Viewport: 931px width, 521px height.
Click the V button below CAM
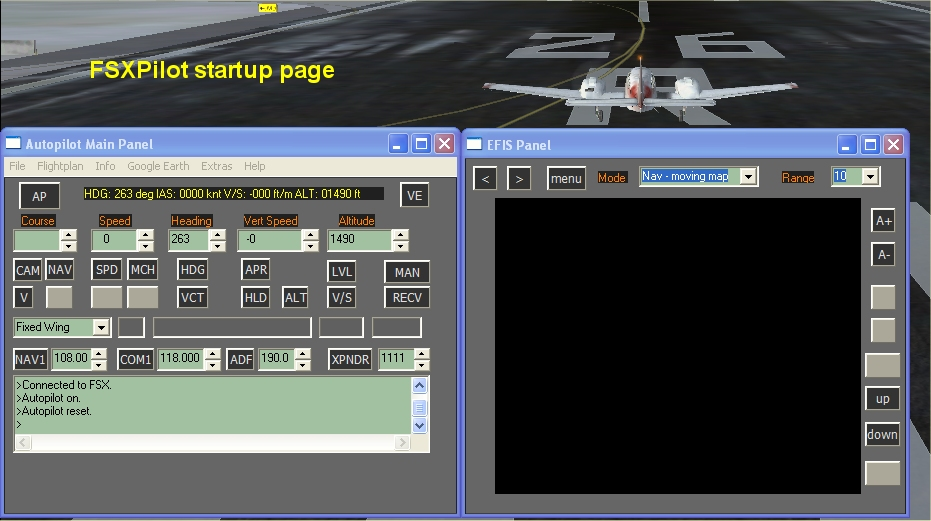coord(24,297)
